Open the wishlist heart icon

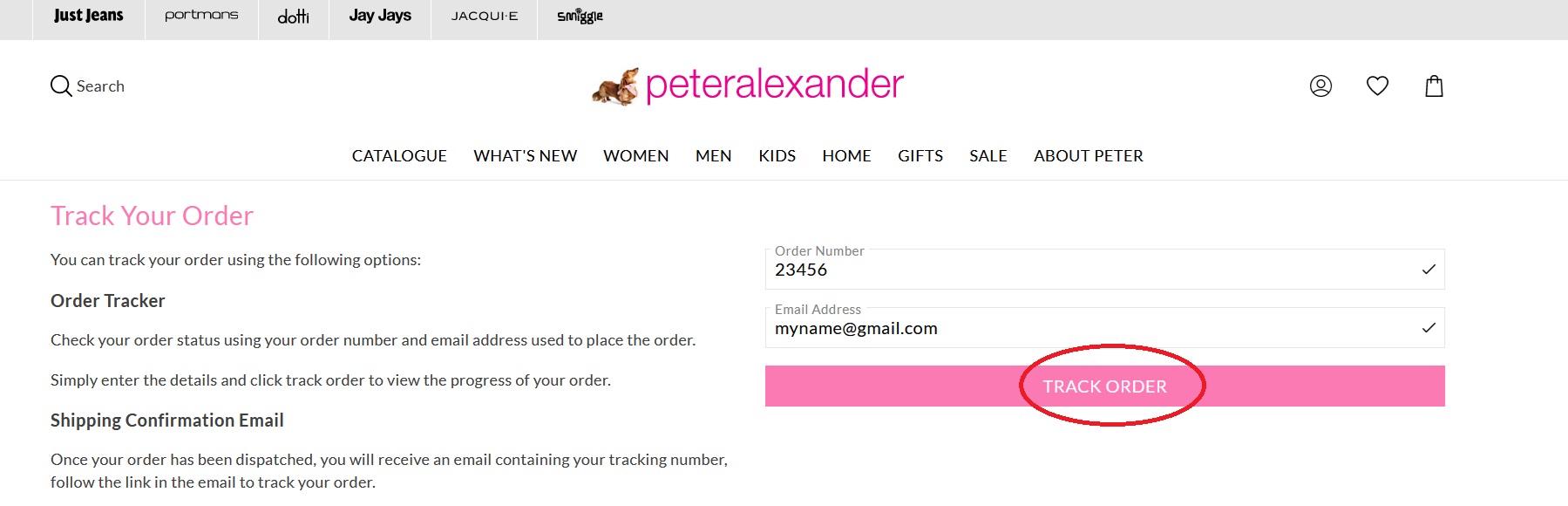coord(1377,85)
